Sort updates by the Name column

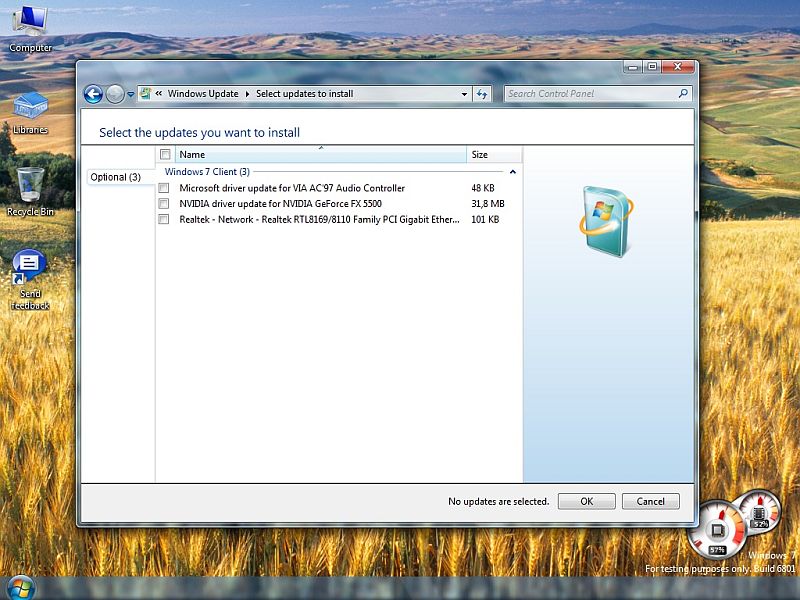point(321,155)
